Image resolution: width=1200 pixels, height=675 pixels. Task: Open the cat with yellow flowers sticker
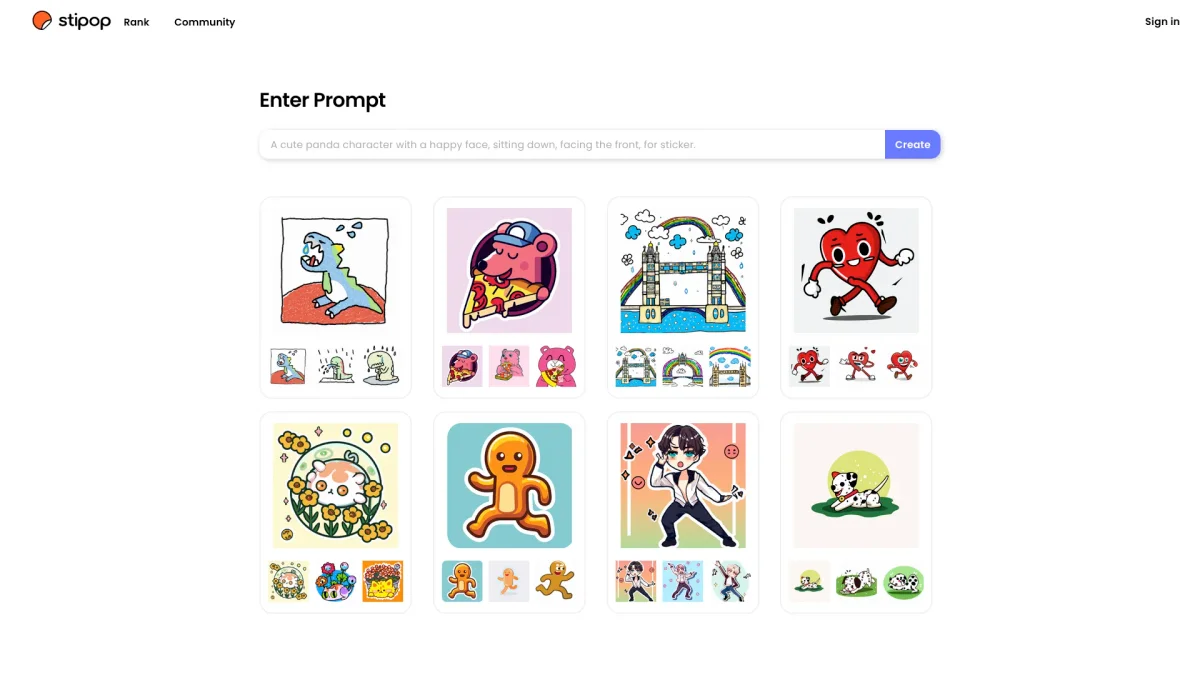[x=336, y=485]
